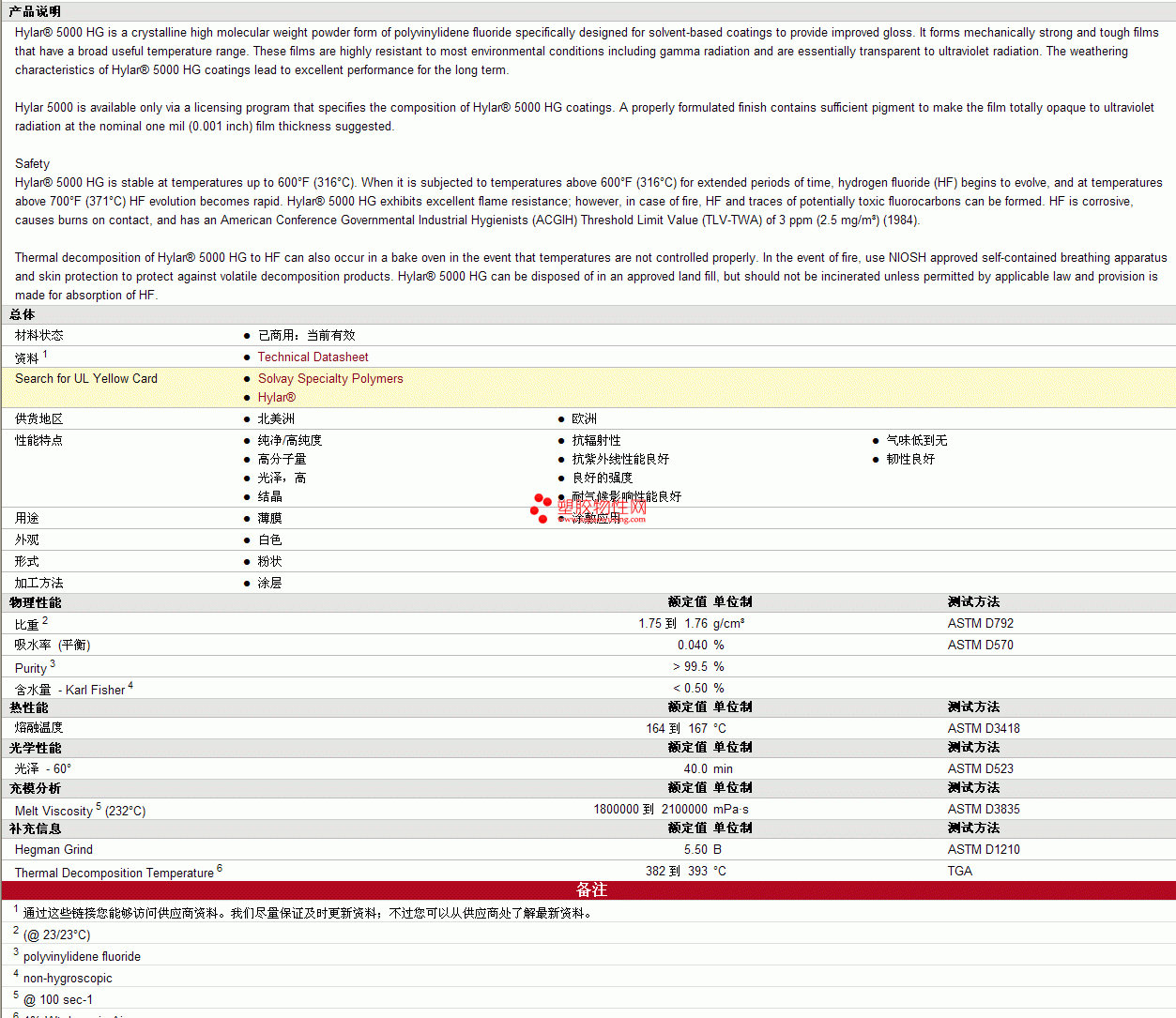The height and width of the screenshot is (1018, 1176).
Task: Select the 热性能 section header
Action: click(29, 707)
